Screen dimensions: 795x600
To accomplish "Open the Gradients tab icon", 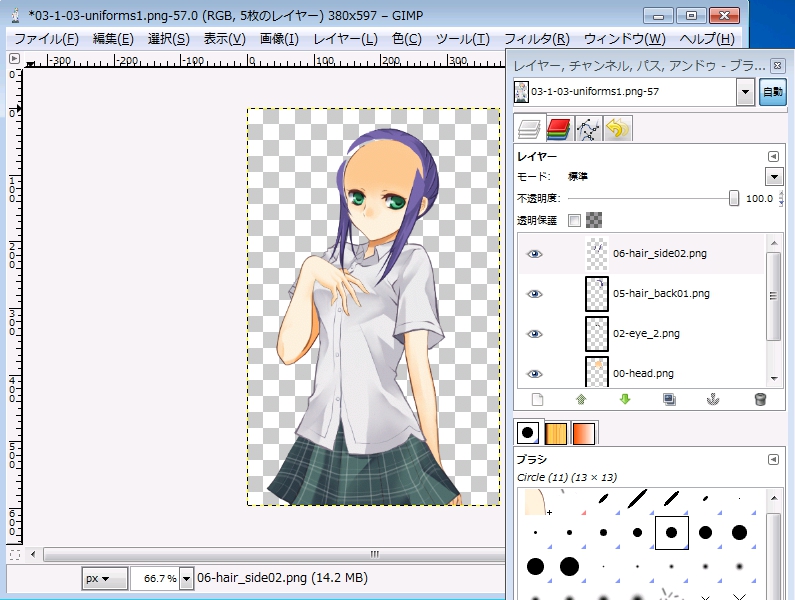I will (x=584, y=434).
